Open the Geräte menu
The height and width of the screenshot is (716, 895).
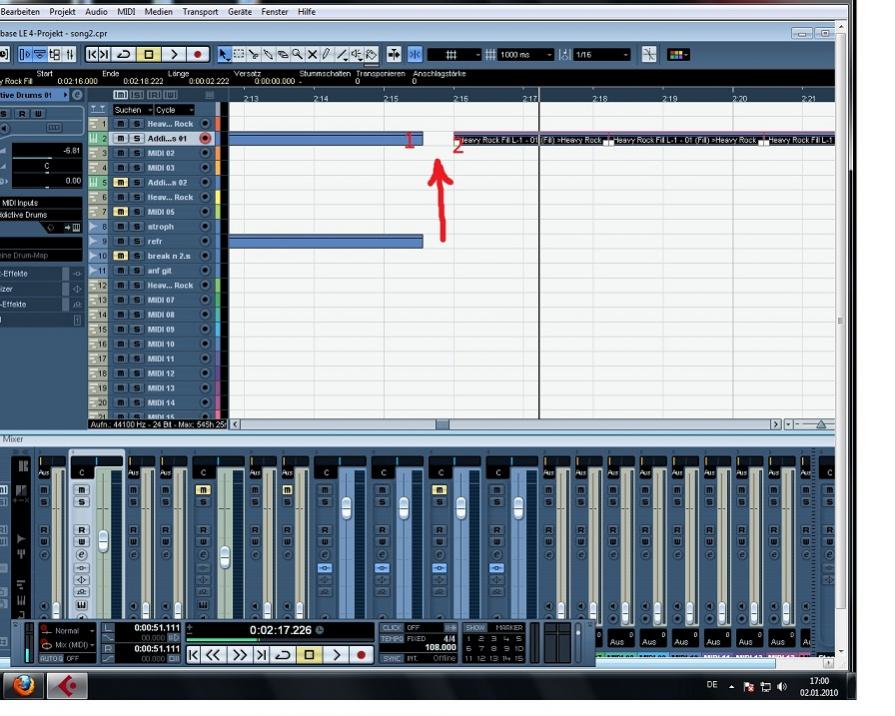pos(240,11)
